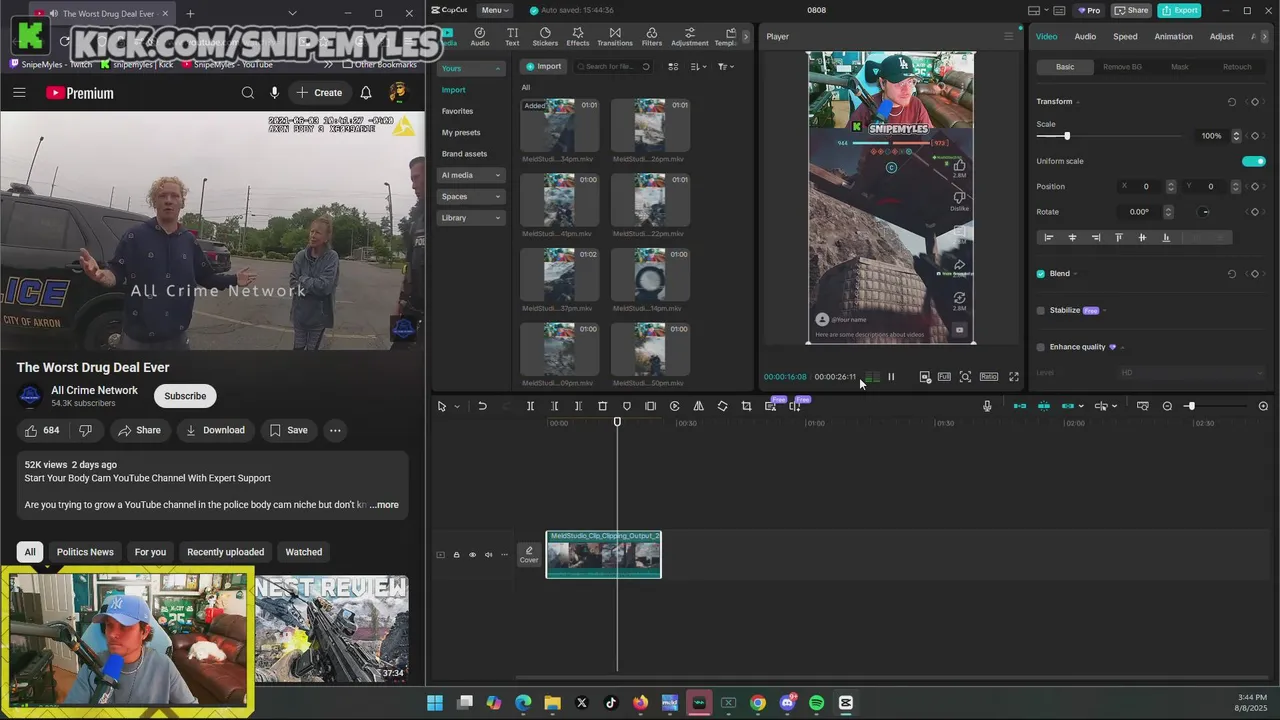Enable the Enhance quality checkbox
1280x720 pixels.
click(1041, 347)
